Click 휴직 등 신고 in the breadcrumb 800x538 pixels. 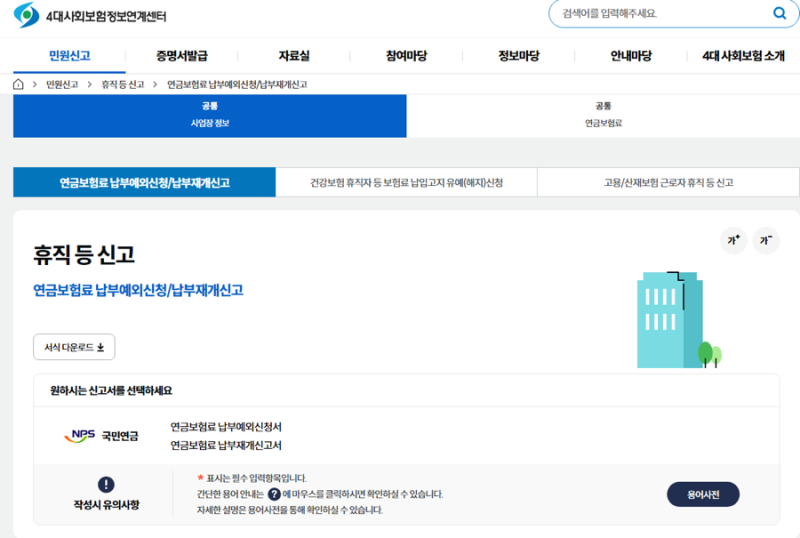click(x=122, y=85)
